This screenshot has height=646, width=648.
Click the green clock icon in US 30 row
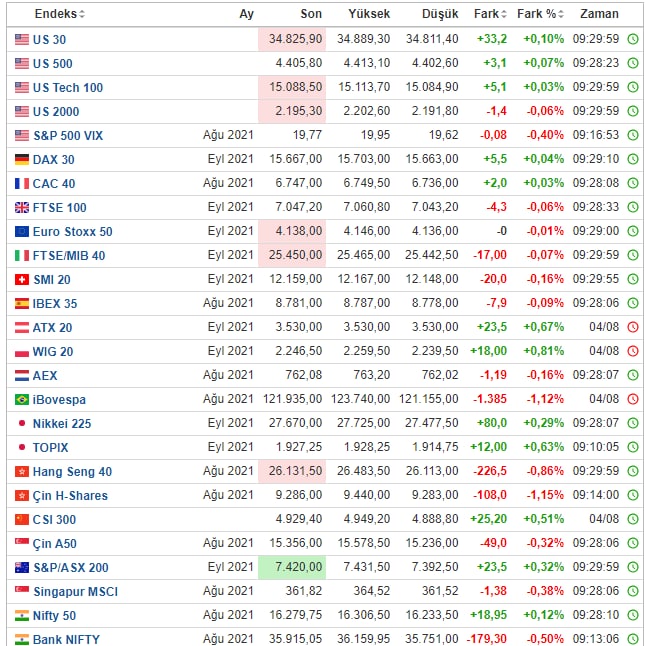tap(633, 39)
